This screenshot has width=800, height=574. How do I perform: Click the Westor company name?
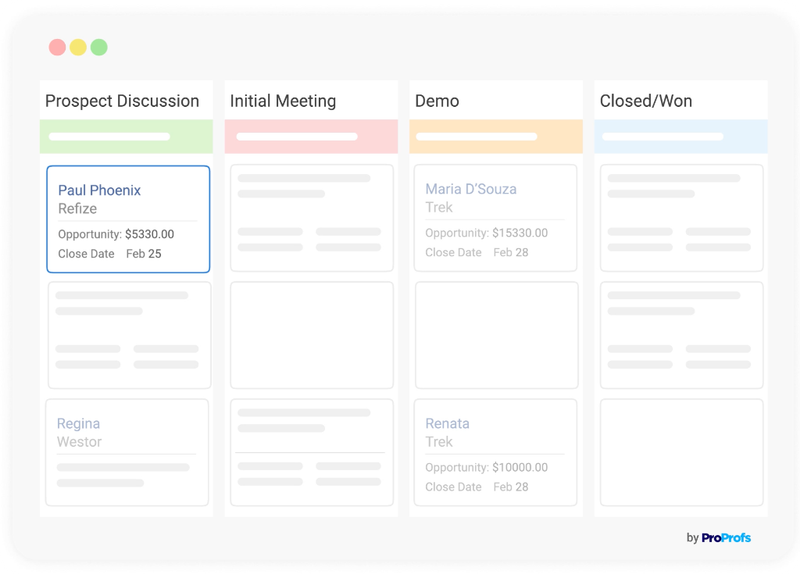(x=79, y=442)
